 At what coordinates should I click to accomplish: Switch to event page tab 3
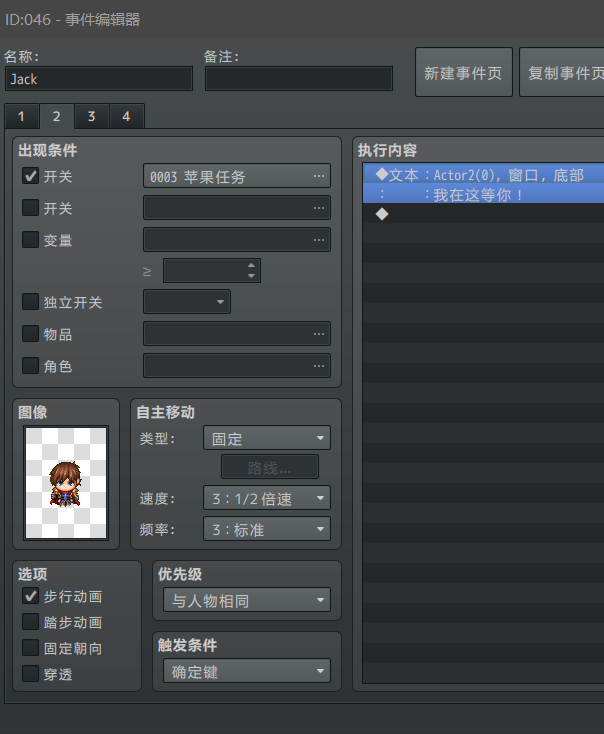click(x=92, y=116)
